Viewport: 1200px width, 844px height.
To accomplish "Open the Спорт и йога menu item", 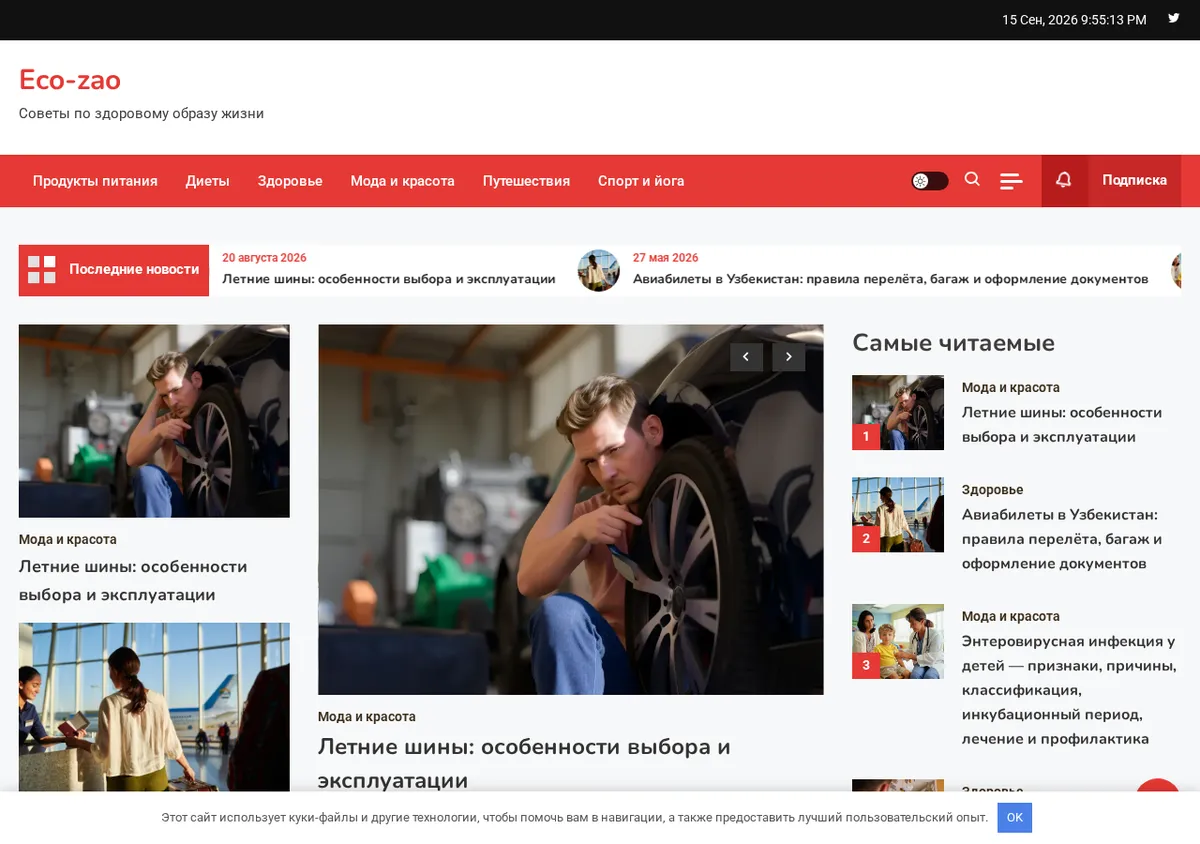I will (641, 181).
